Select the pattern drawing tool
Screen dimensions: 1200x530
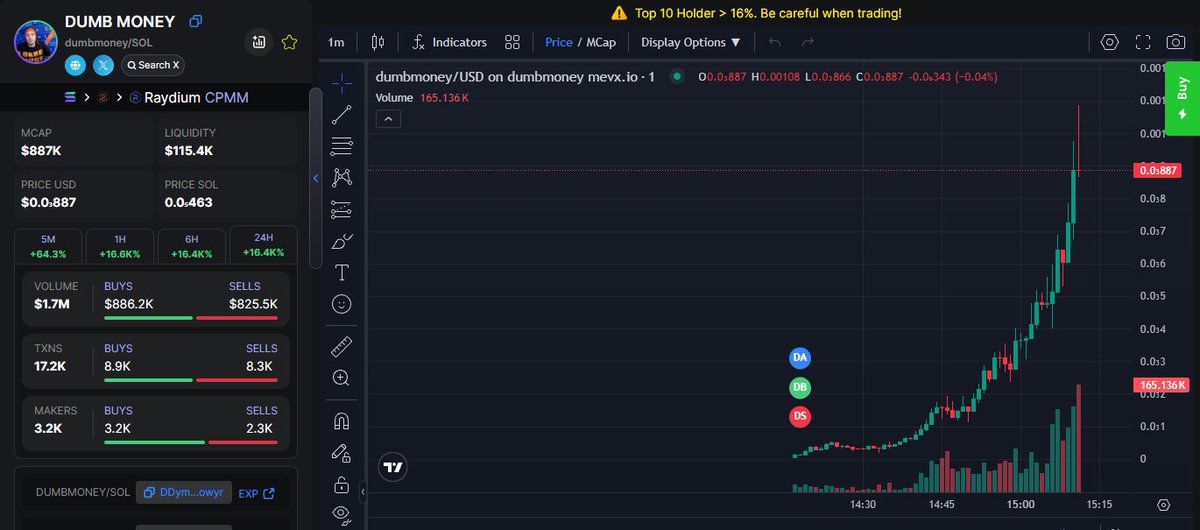[342, 177]
